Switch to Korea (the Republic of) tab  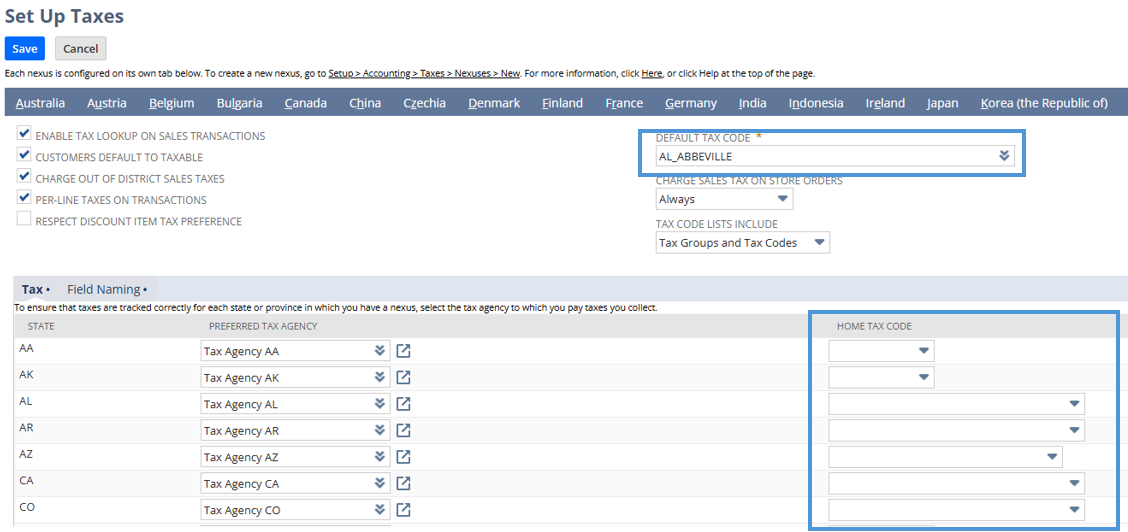1044,103
